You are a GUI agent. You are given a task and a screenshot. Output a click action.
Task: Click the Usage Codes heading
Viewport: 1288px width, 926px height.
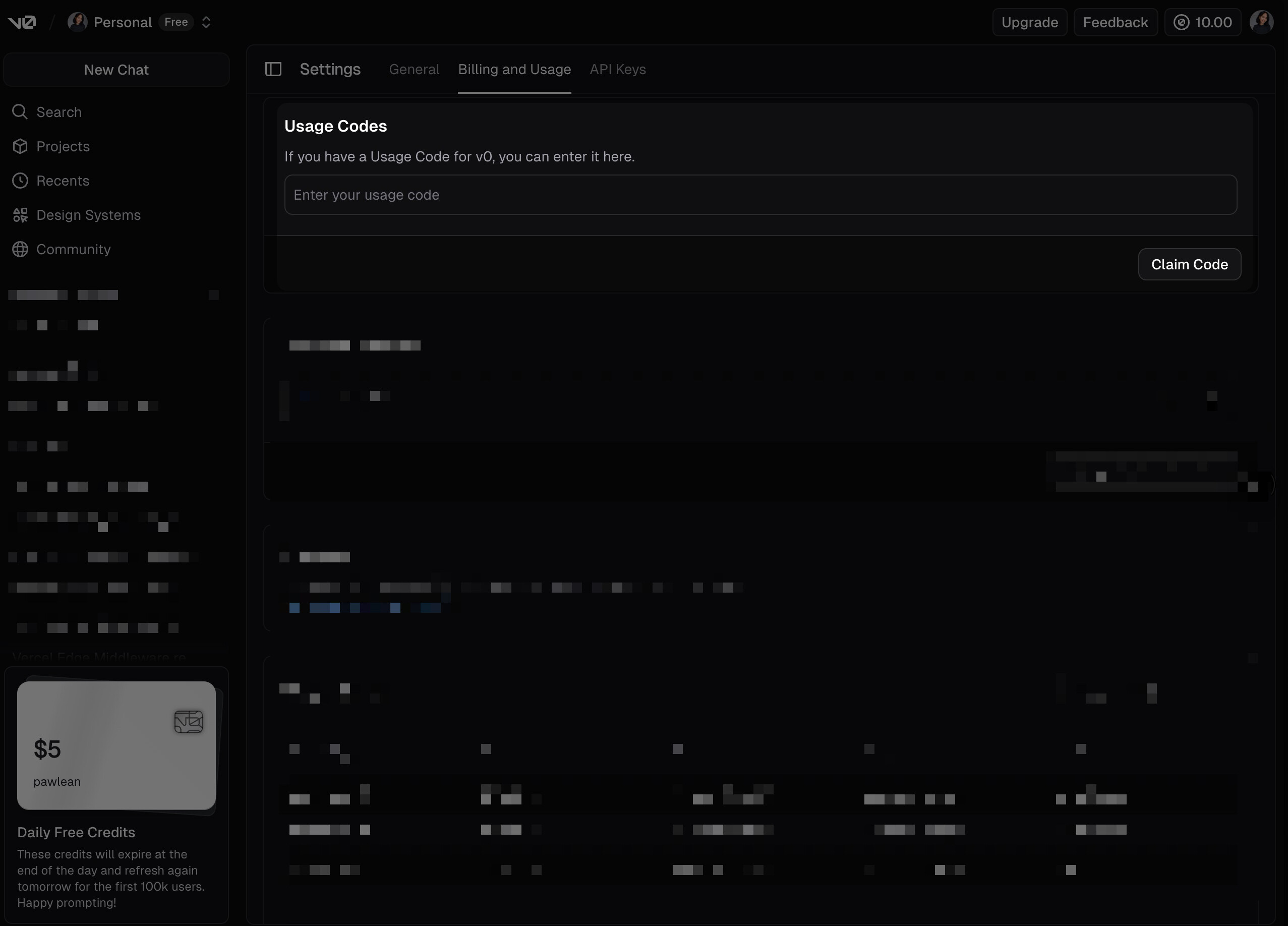(336, 126)
